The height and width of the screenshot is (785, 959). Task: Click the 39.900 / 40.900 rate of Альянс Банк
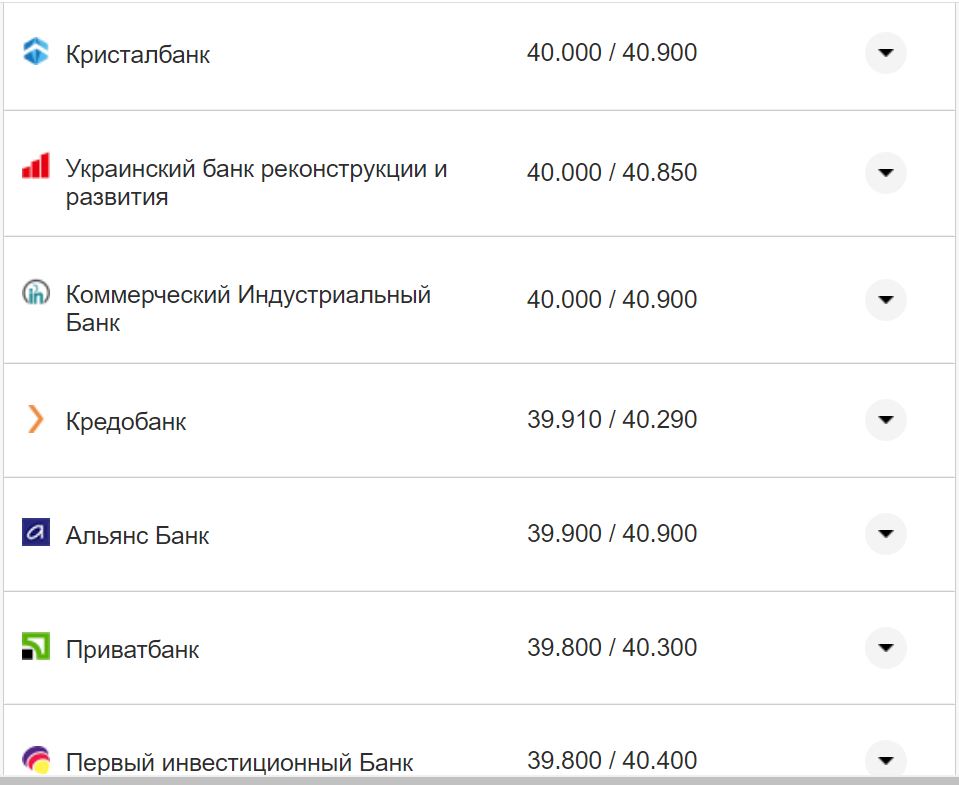tap(614, 534)
